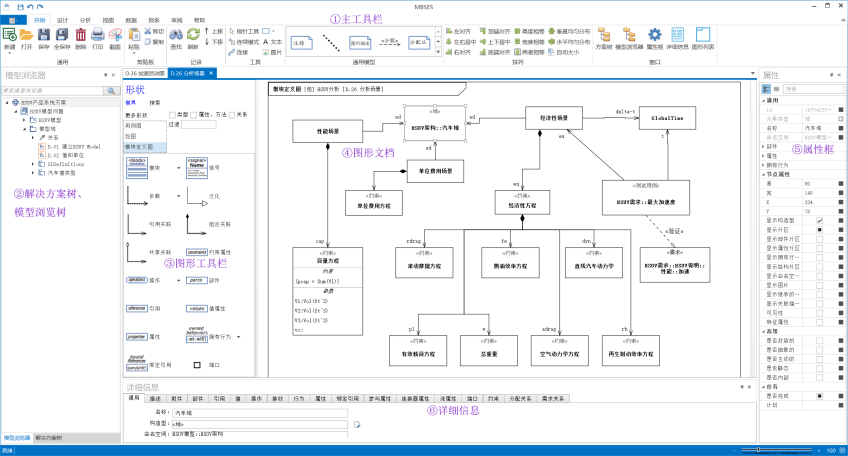Open the 属性框 gear icon in window group

tap(655, 36)
